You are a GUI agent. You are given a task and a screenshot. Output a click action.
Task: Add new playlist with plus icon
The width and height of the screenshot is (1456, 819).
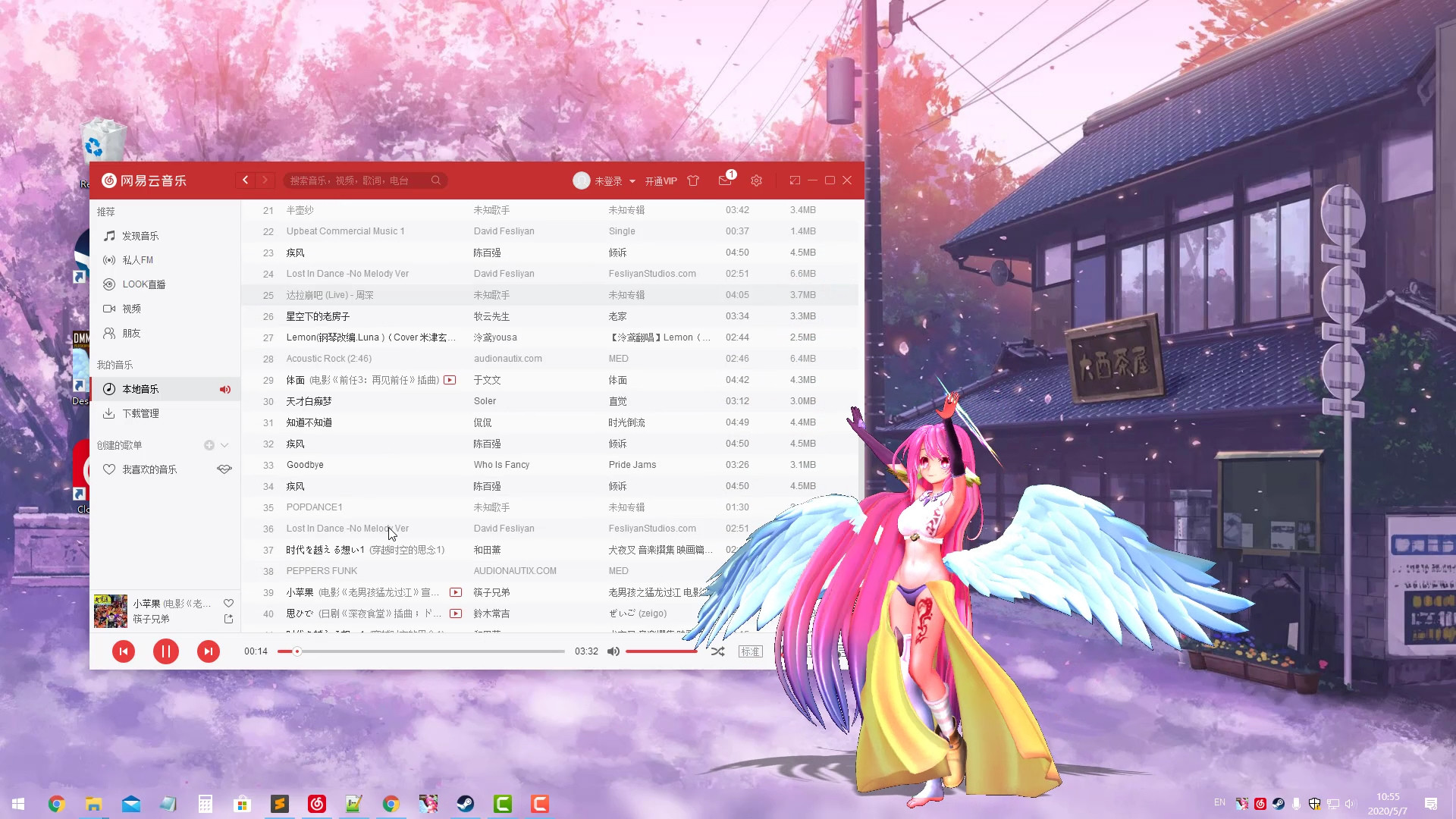(209, 445)
